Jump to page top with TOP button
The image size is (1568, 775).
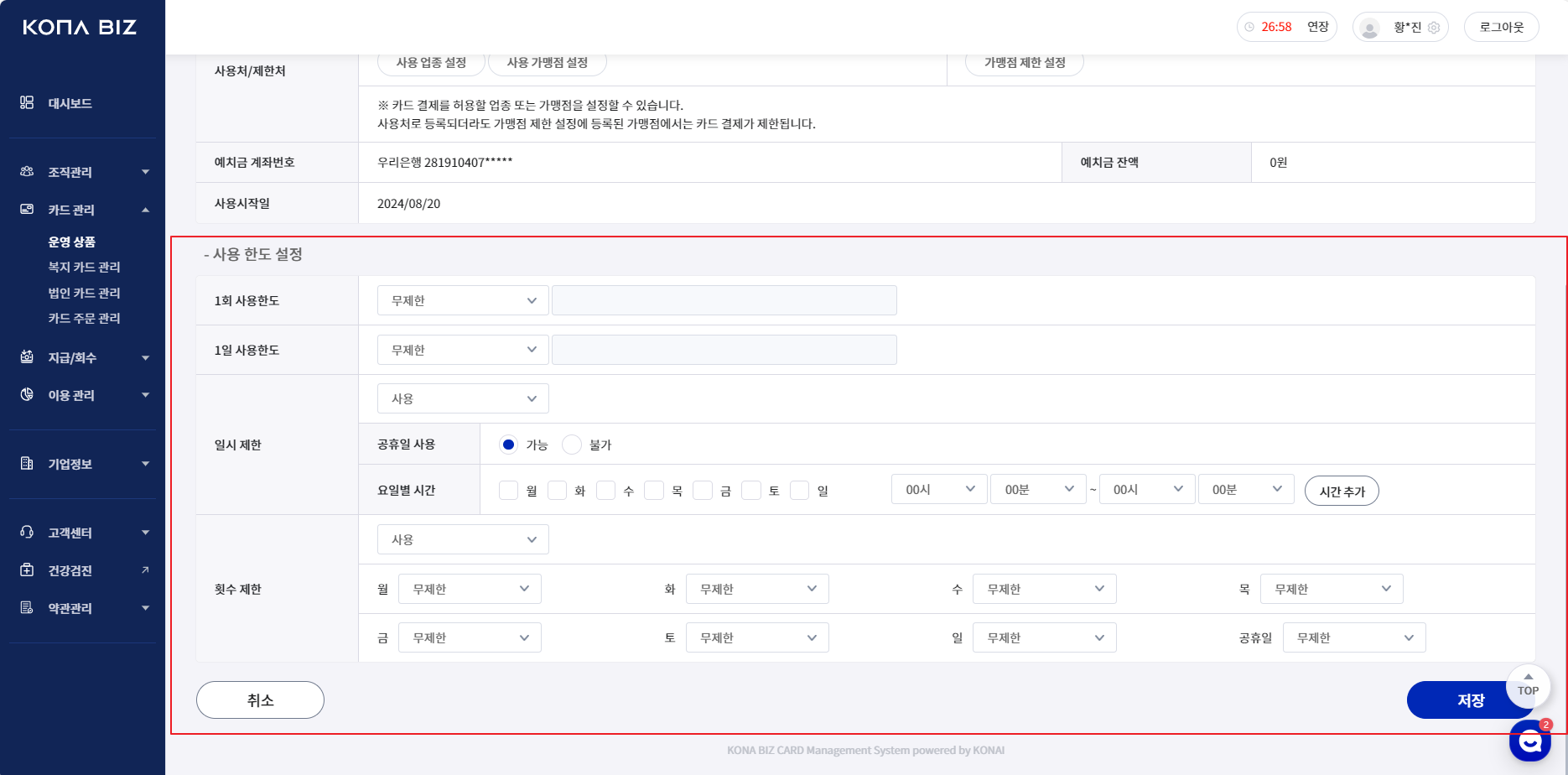tap(1528, 686)
